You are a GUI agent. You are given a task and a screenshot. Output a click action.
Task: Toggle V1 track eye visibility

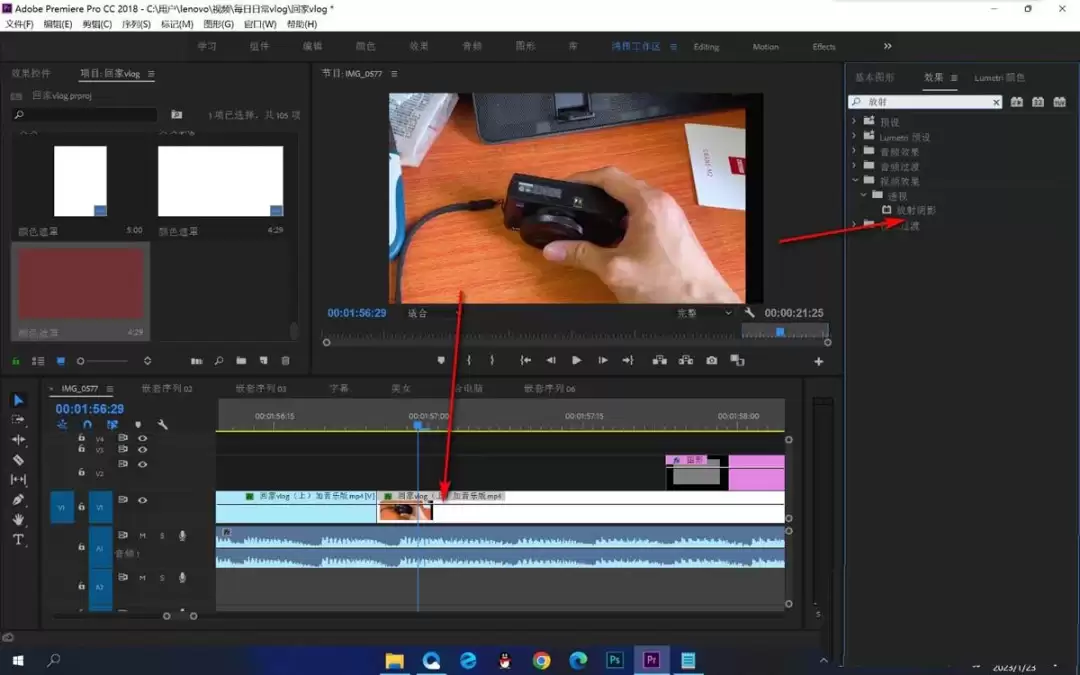143,500
